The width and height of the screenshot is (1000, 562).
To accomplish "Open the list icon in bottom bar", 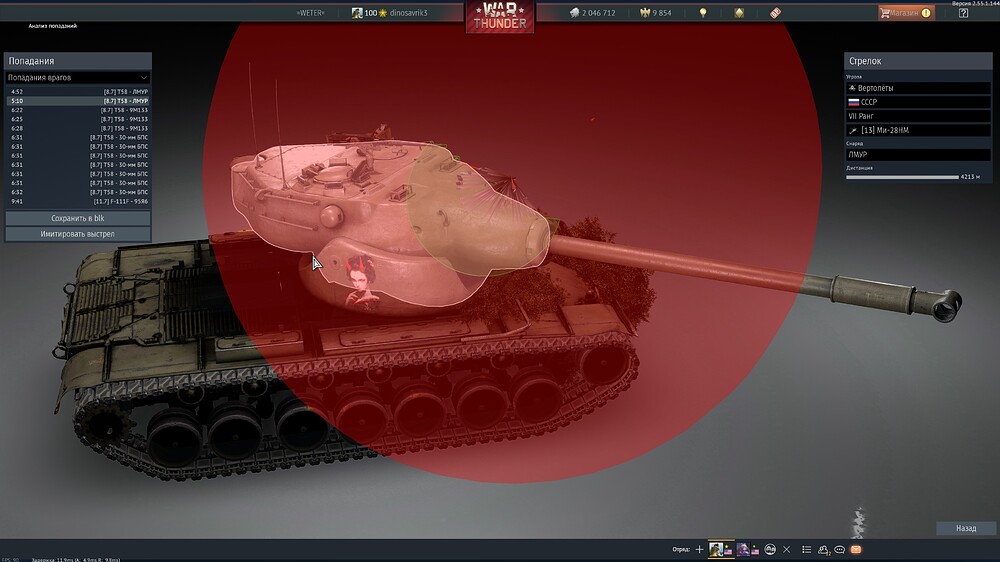I will (806, 549).
